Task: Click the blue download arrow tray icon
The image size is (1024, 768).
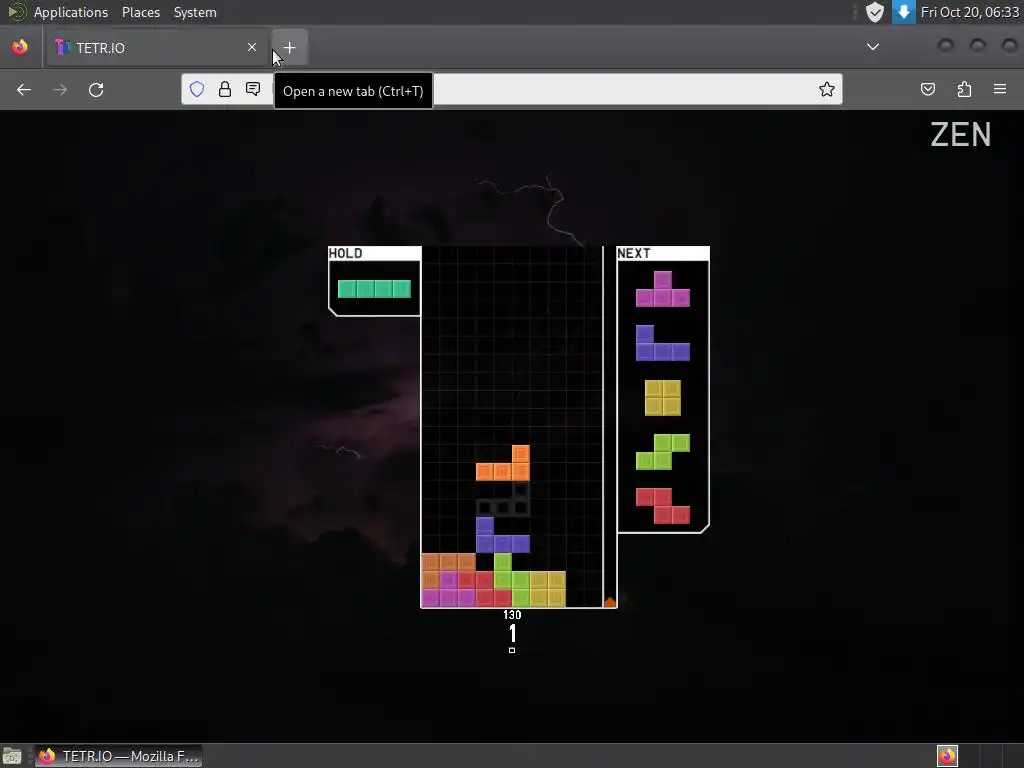Action: pos(904,12)
